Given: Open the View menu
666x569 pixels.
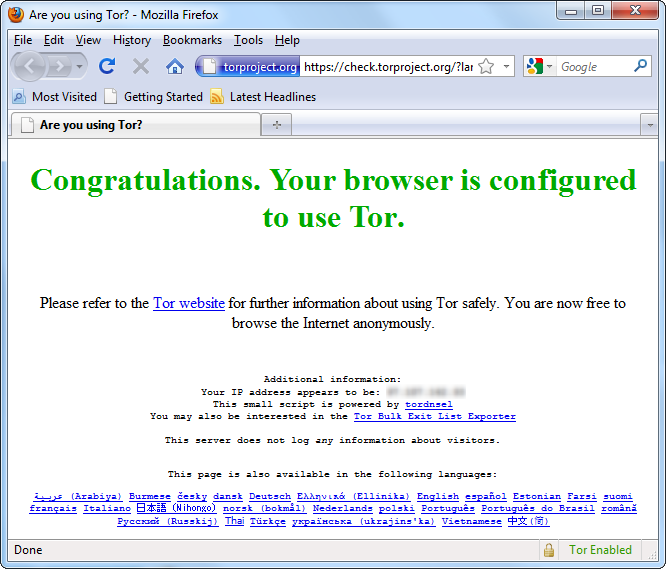Looking at the screenshot, I should pyautogui.click(x=88, y=40).
